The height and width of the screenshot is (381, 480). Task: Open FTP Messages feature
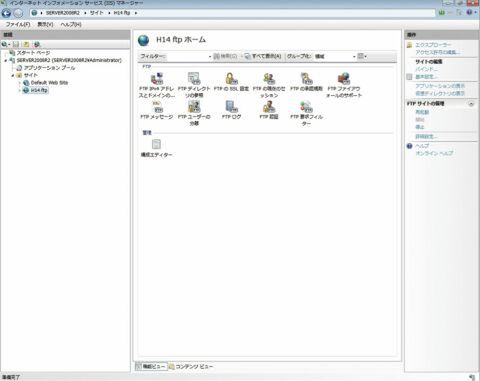pos(157,110)
